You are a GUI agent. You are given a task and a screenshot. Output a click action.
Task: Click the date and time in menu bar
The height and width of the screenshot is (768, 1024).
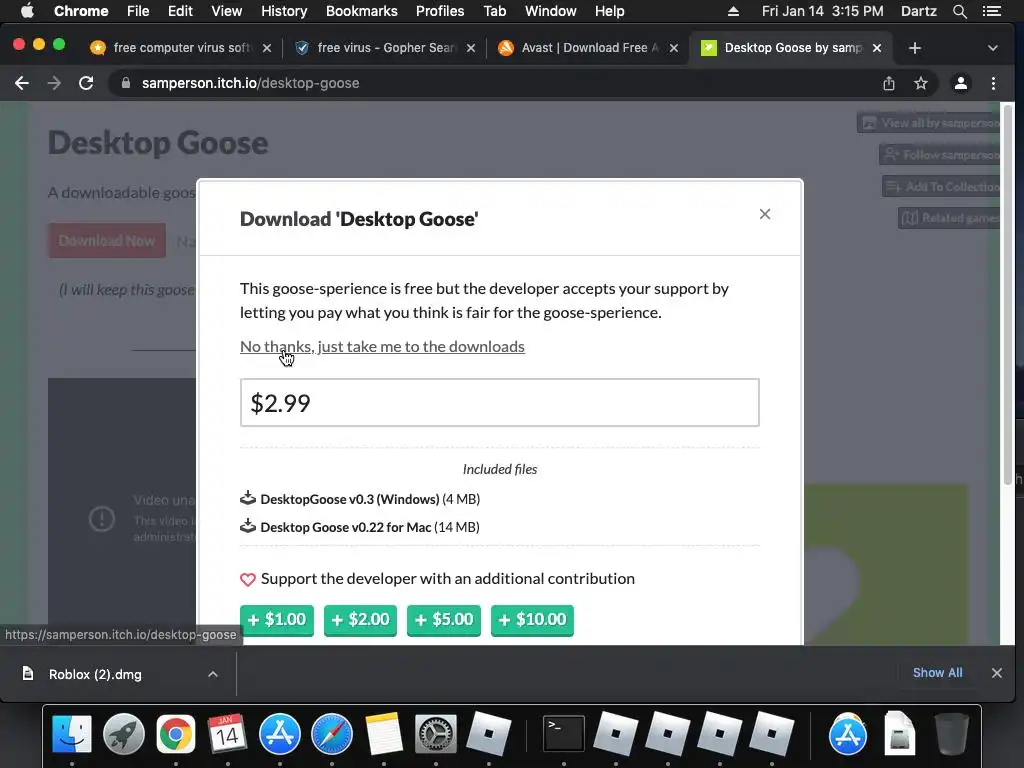pos(822,11)
